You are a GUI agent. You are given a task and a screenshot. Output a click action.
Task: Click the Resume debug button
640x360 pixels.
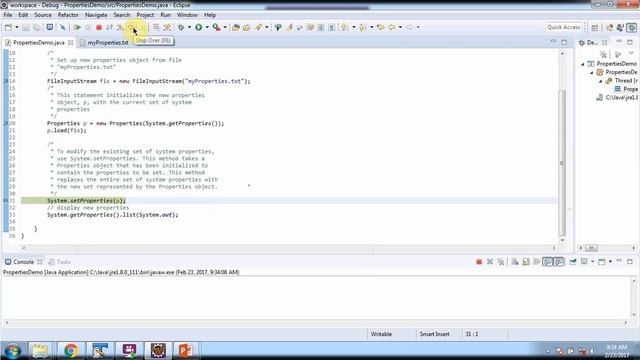(x=77, y=27)
